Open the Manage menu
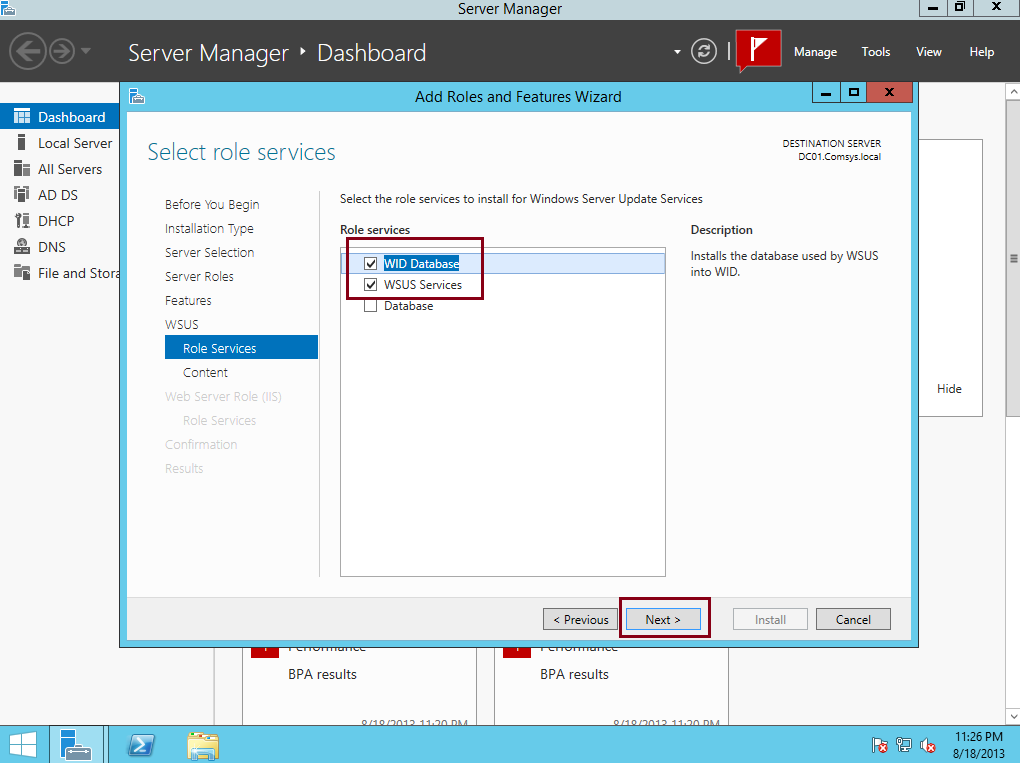1020x763 pixels. 815,52
